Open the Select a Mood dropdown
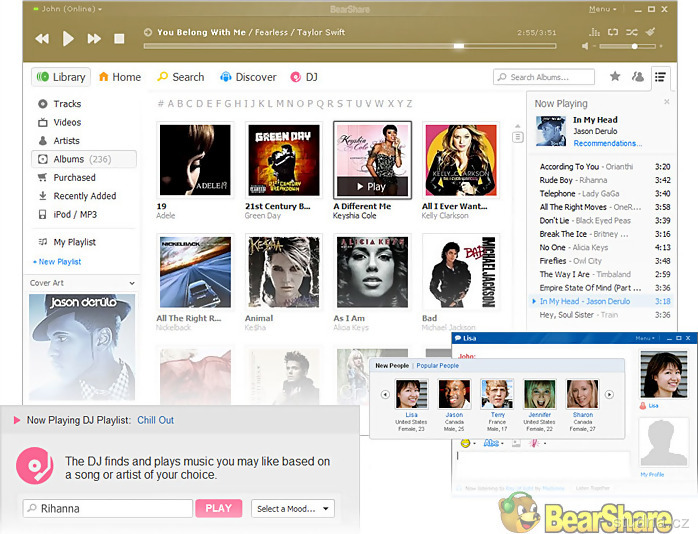This screenshot has height=534, width=698. (x=292, y=508)
